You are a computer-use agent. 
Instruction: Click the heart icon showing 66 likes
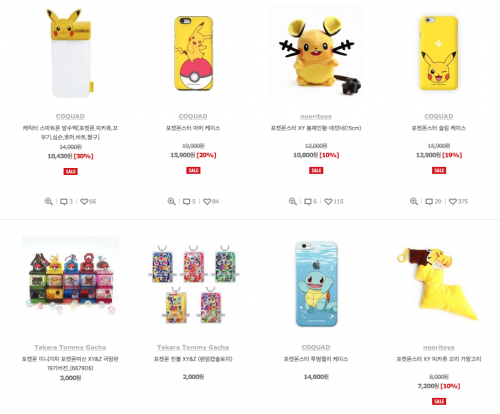click(x=84, y=202)
